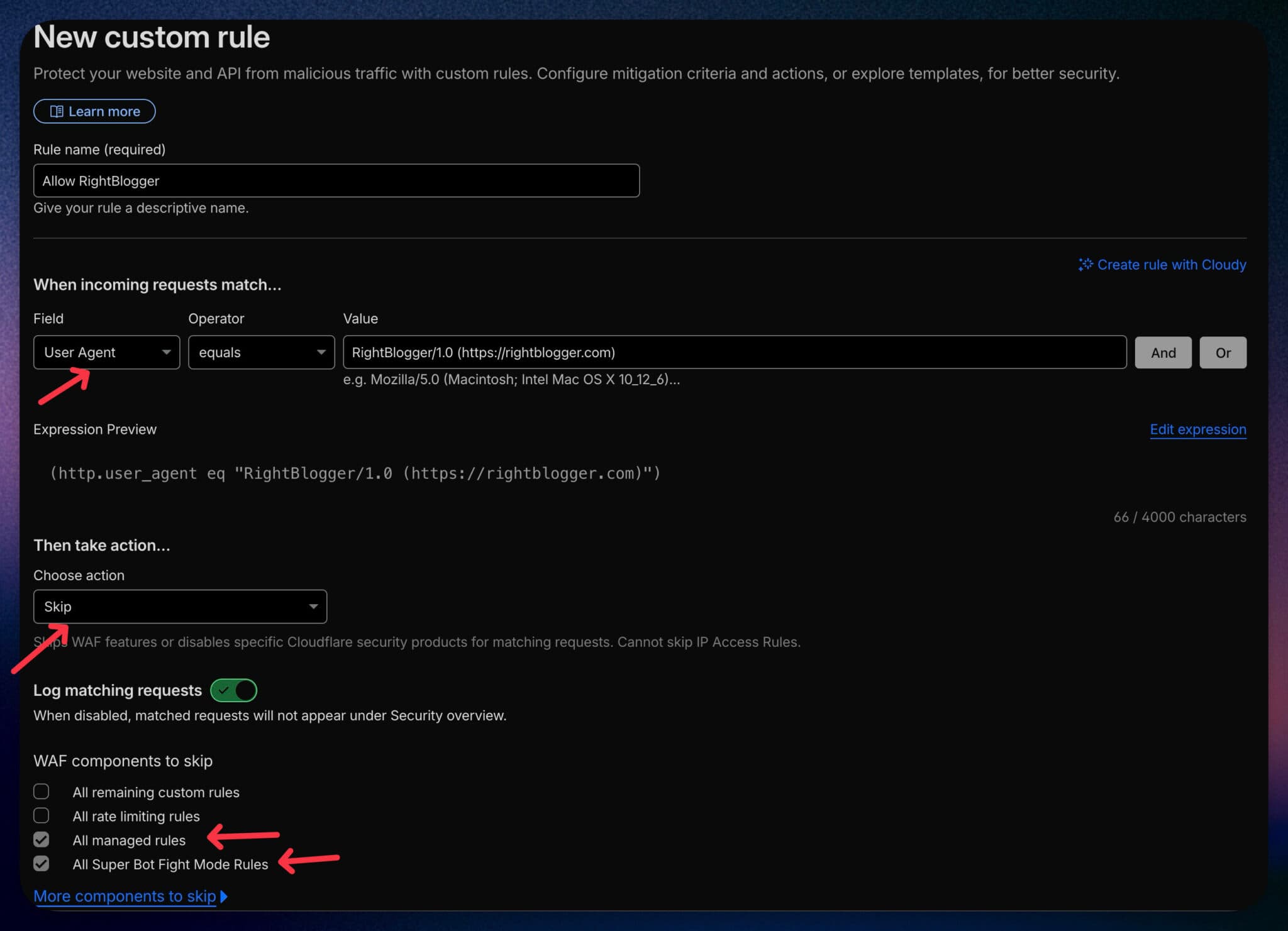This screenshot has width=1288, height=931.
Task: Toggle Log matching requests switch
Action: pyautogui.click(x=233, y=690)
